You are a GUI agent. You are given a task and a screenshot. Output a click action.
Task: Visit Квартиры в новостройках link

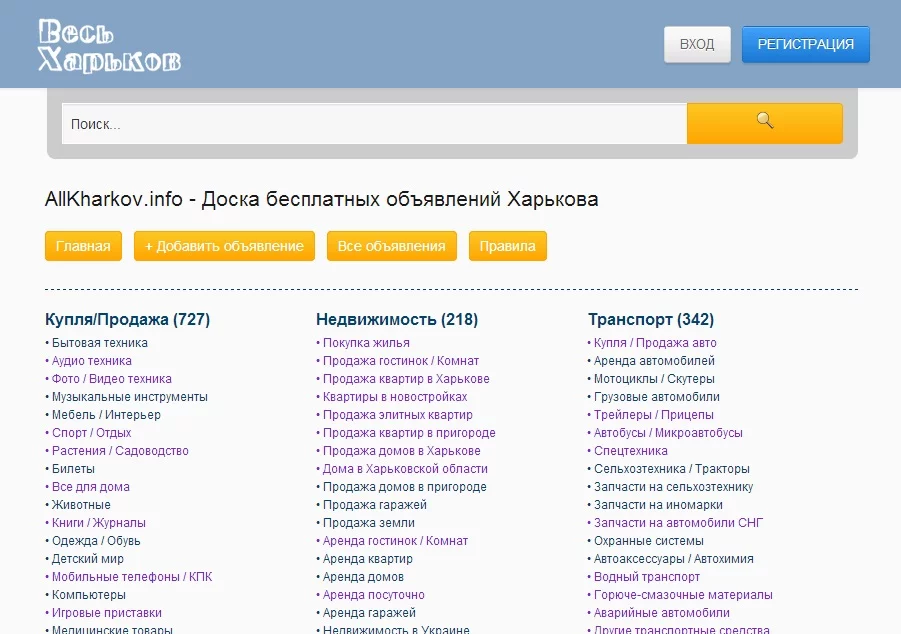click(x=395, y=397)
